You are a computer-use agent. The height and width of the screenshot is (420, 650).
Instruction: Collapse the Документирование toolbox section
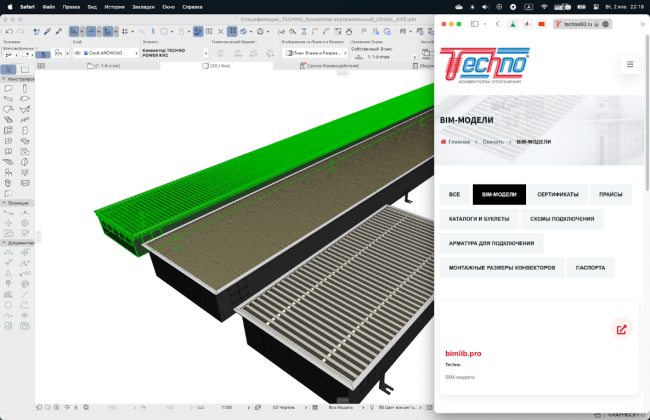pyautogui.click(x=4, y=242)
